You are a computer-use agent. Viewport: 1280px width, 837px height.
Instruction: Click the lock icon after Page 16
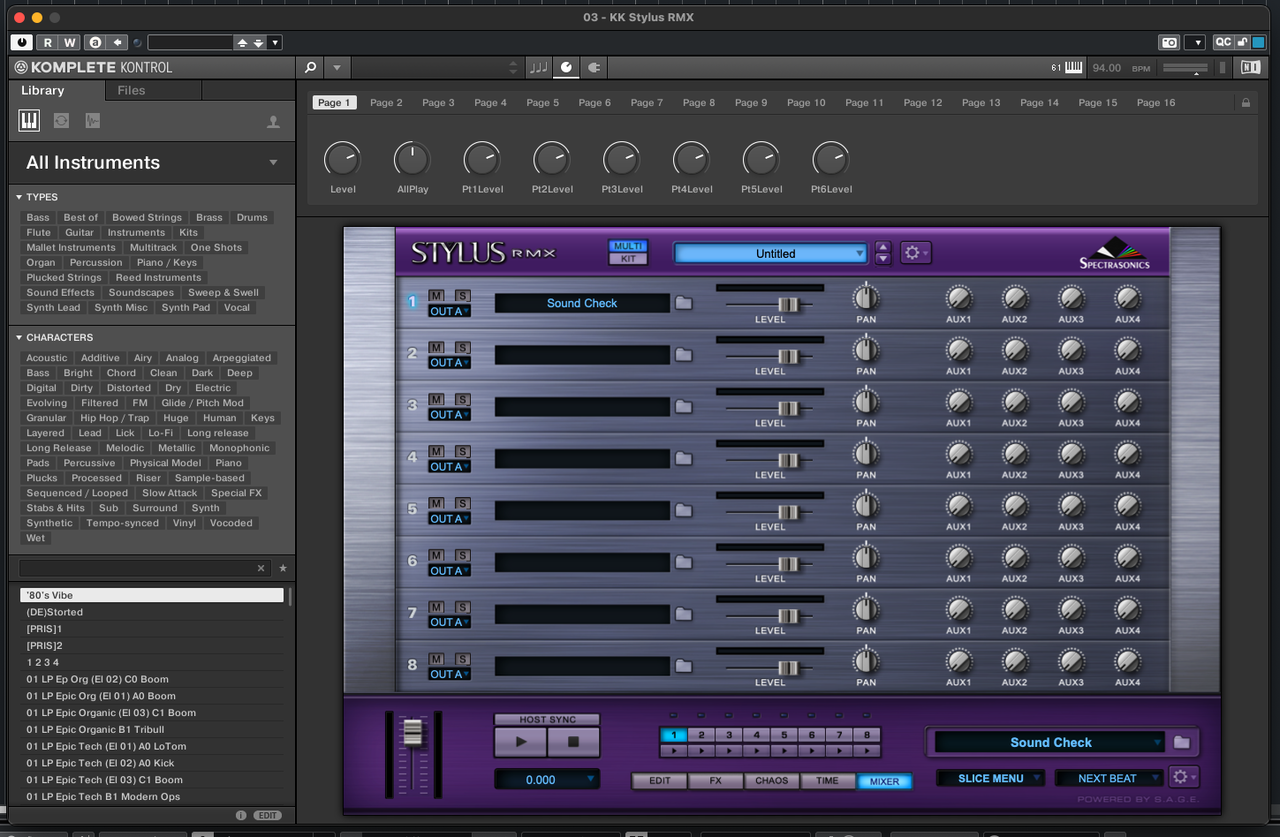(1245, 103)
